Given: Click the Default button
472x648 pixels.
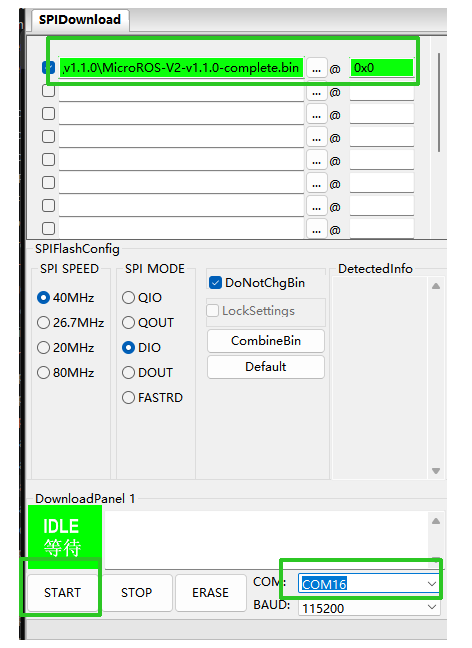Looking at the screenshot, I should click(x=266, y=367).
